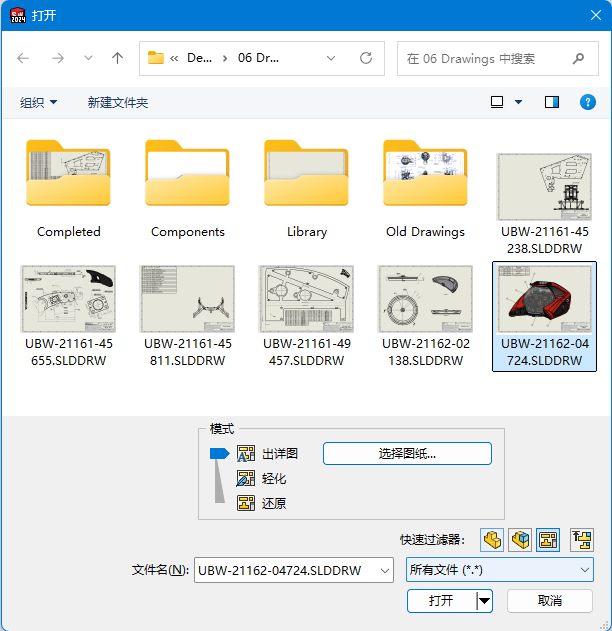Click 新建文件夹 (New folder)
This screenshot has height=631, width=612.
coord(117,103)
